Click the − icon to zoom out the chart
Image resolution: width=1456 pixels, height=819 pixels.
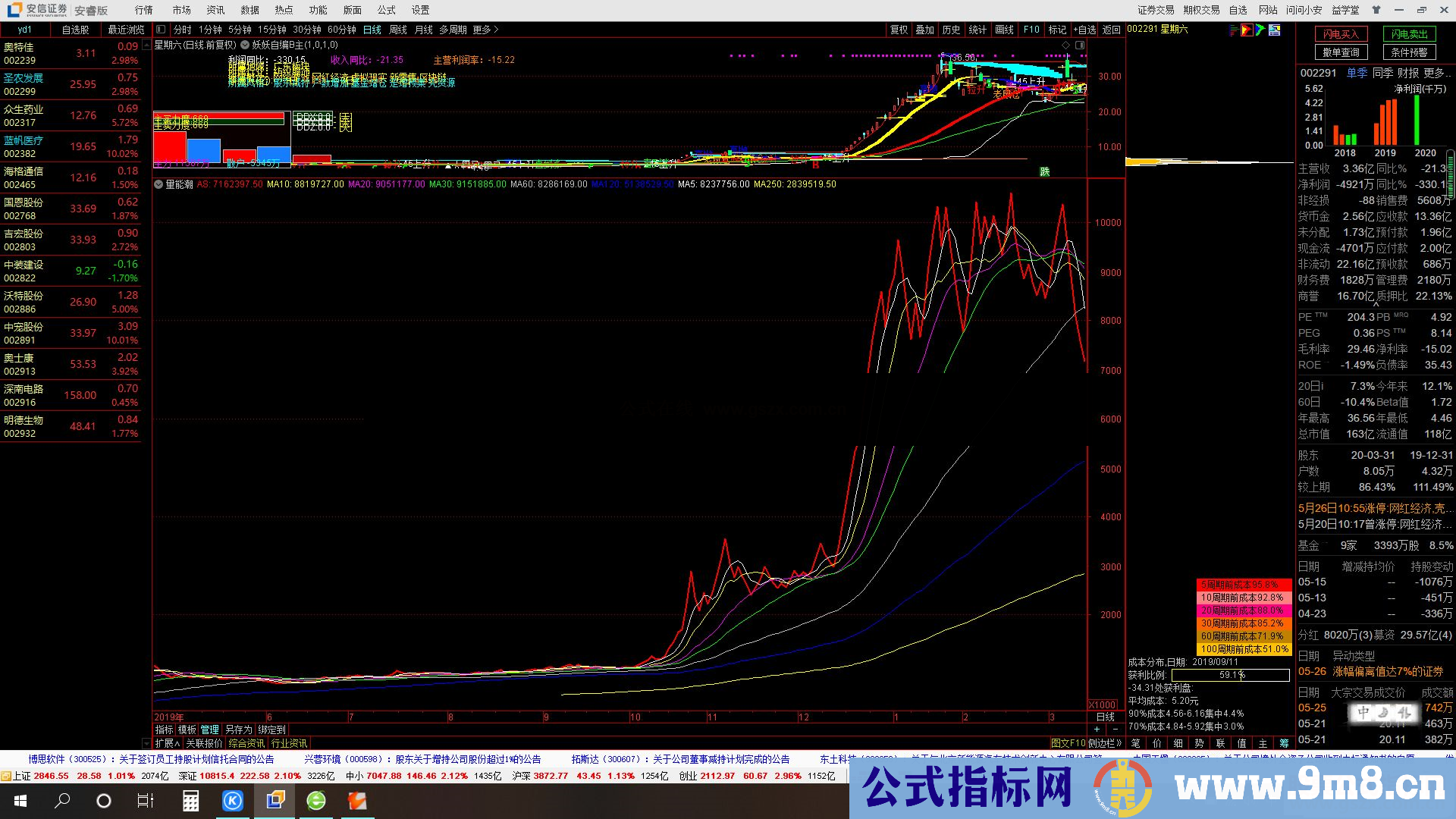(x=1115, y=729)
